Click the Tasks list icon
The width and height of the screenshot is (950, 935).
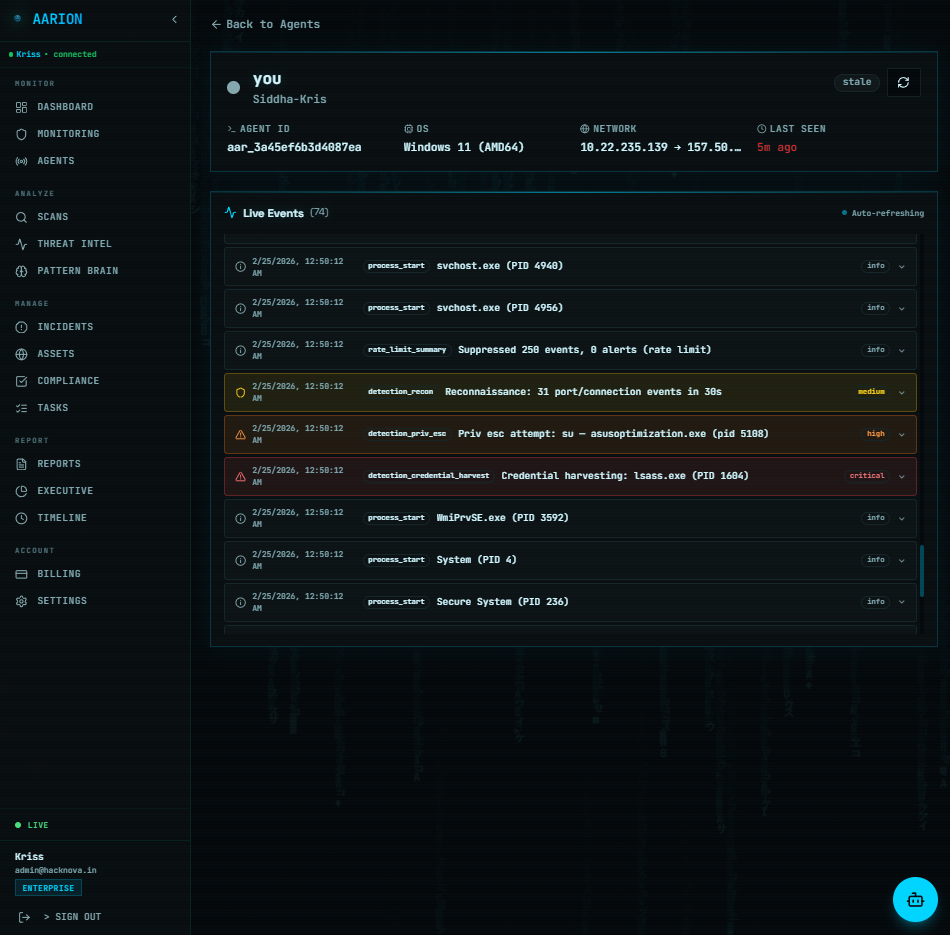(21, 408)
